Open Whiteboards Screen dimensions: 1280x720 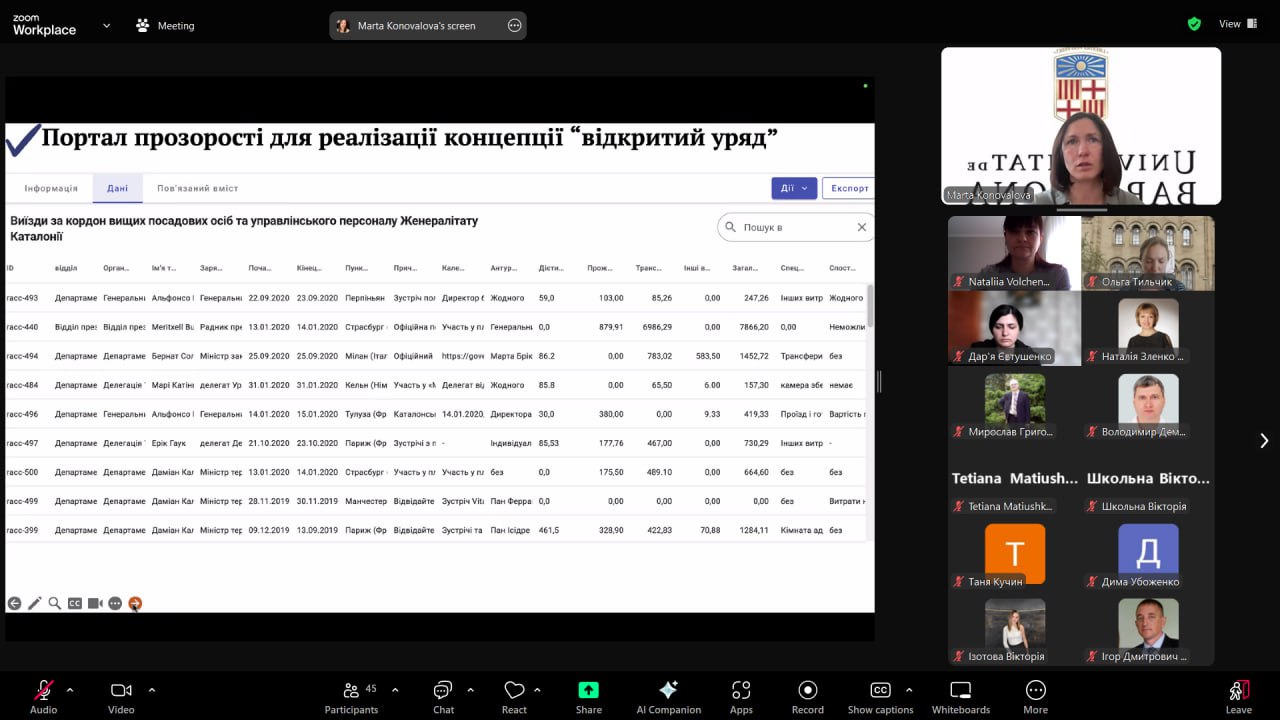[960, 696]
